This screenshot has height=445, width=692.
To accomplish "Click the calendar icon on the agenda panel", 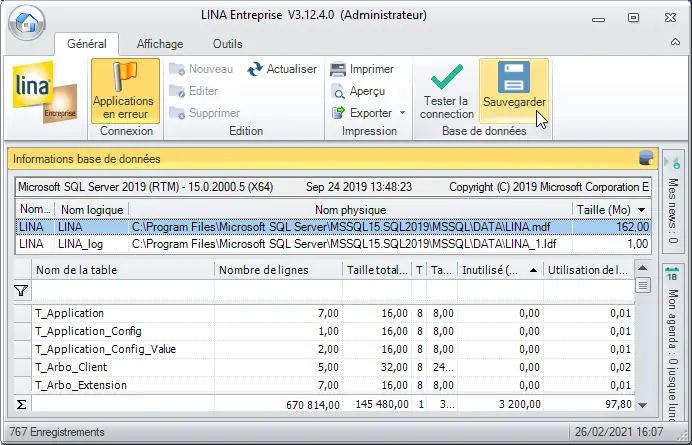I will point(672,275).
